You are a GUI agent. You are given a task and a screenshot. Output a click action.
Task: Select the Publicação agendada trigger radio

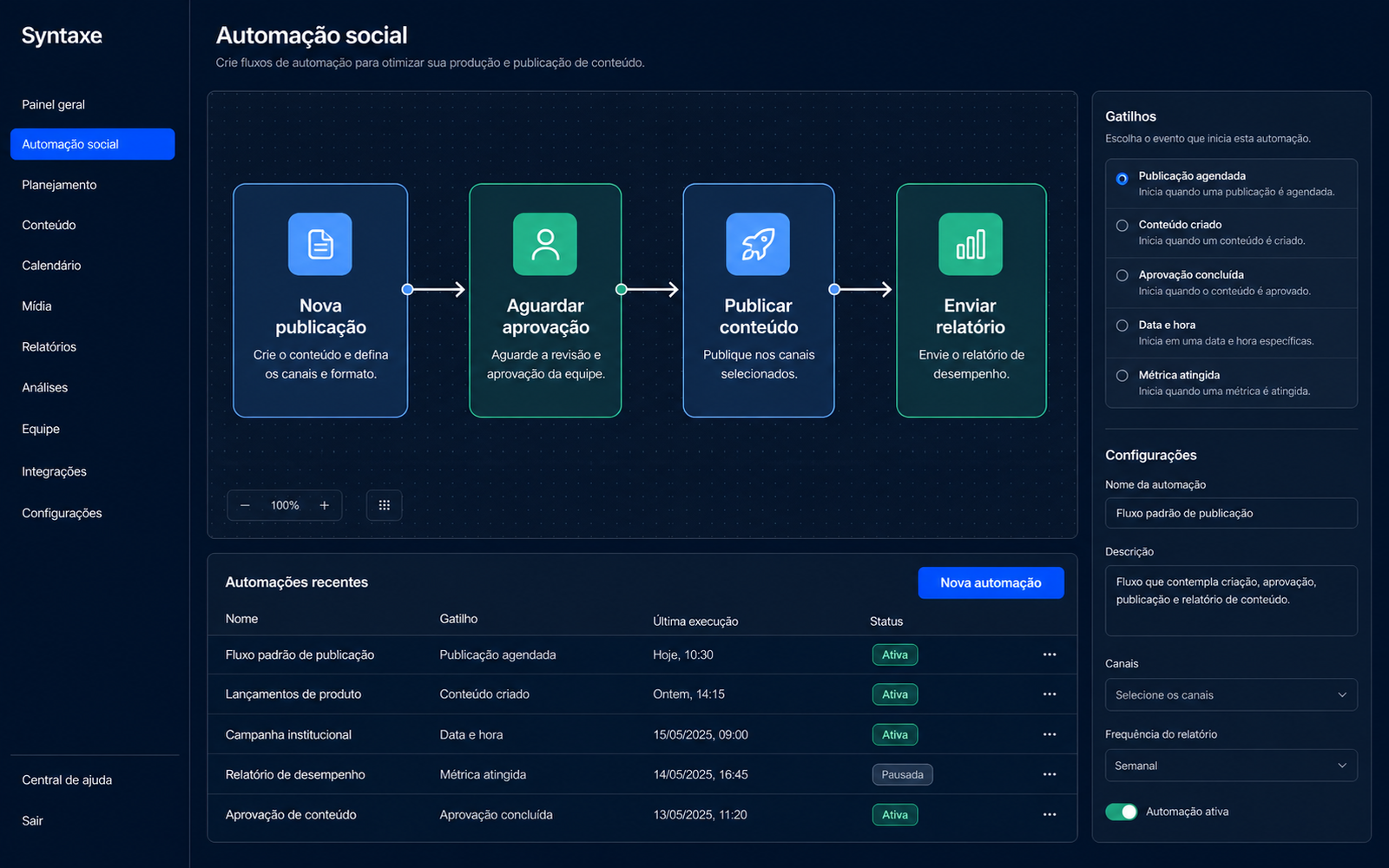pos(1122,178)
